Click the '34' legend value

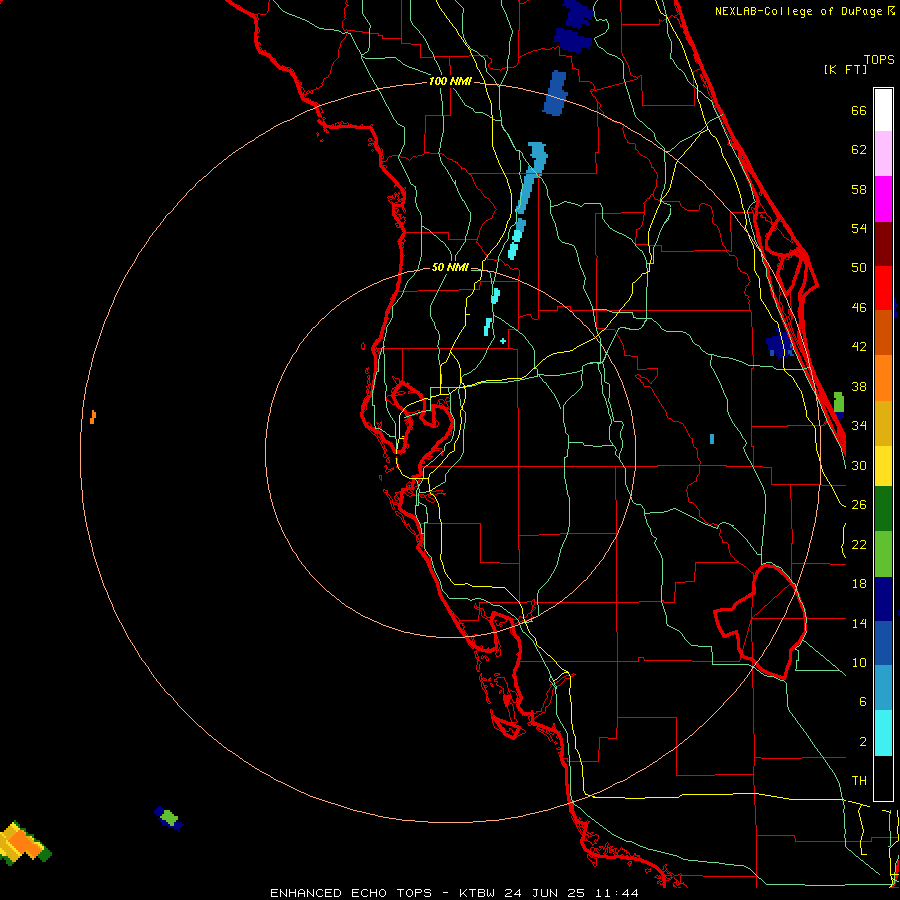point(859,425)
